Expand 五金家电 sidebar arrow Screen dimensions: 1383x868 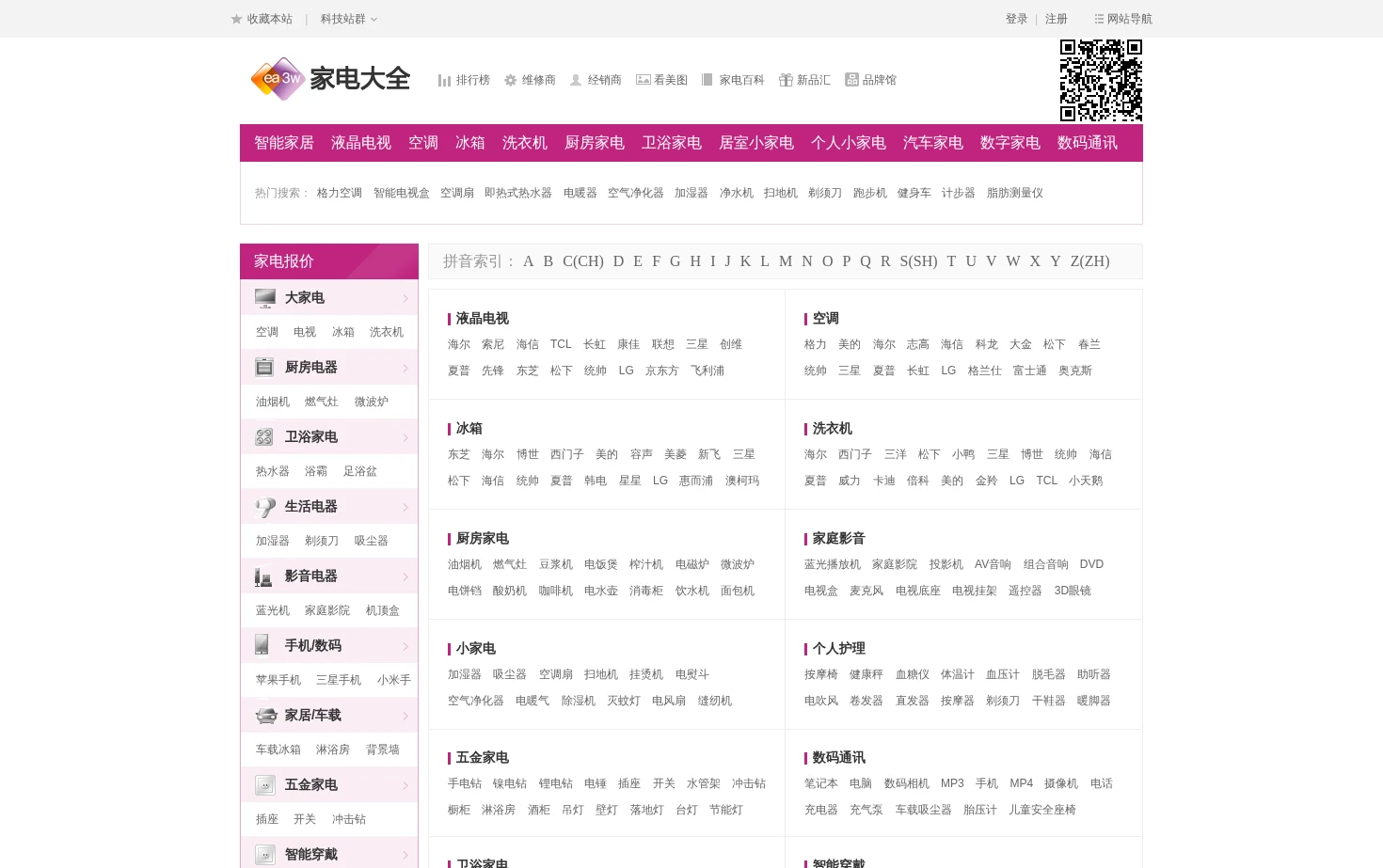(405, 786)
